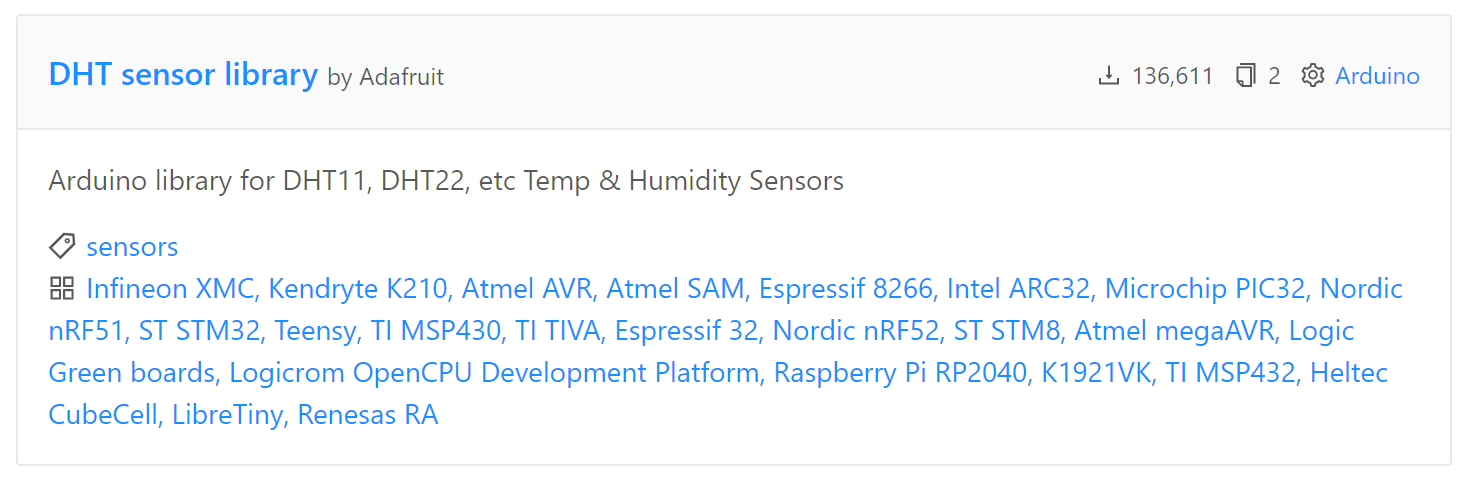Click the tag icon beside sensors
Image resolution: width=1467 pixels, height=477 pixels.
click(62, 246)
